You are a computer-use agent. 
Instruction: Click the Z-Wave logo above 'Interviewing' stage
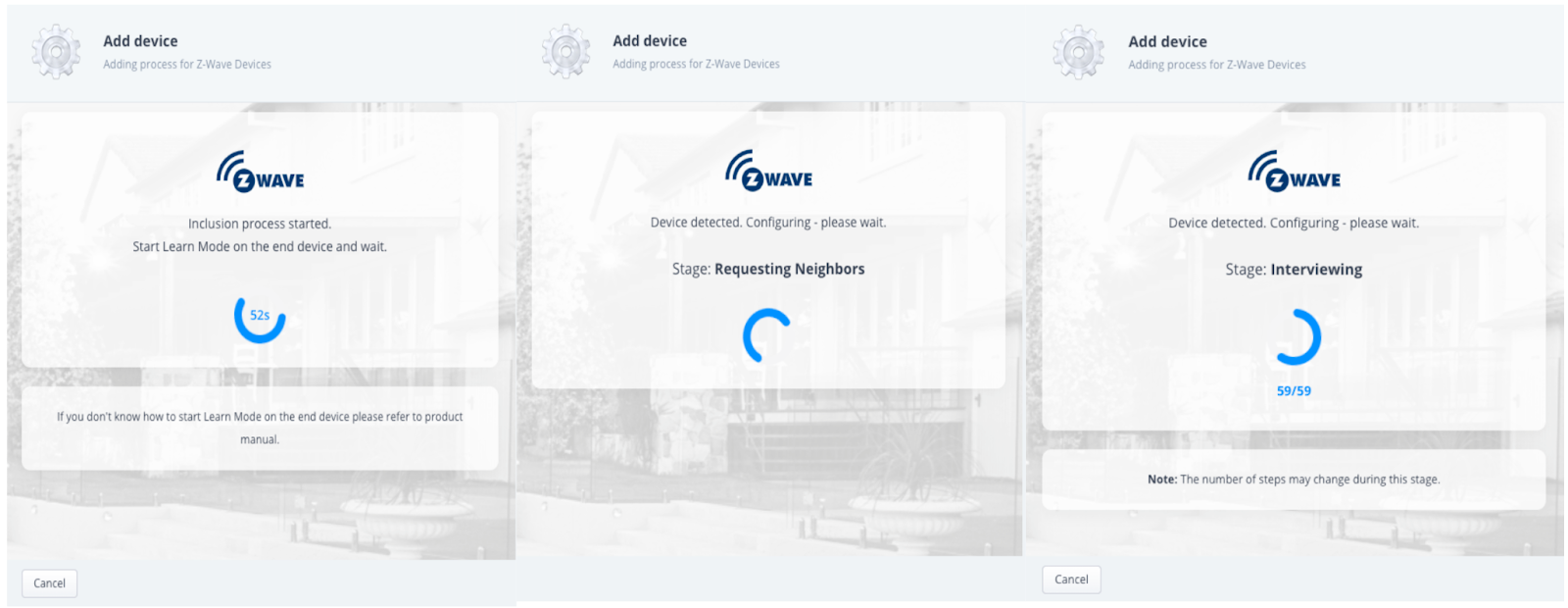(x=1294, y=172)
